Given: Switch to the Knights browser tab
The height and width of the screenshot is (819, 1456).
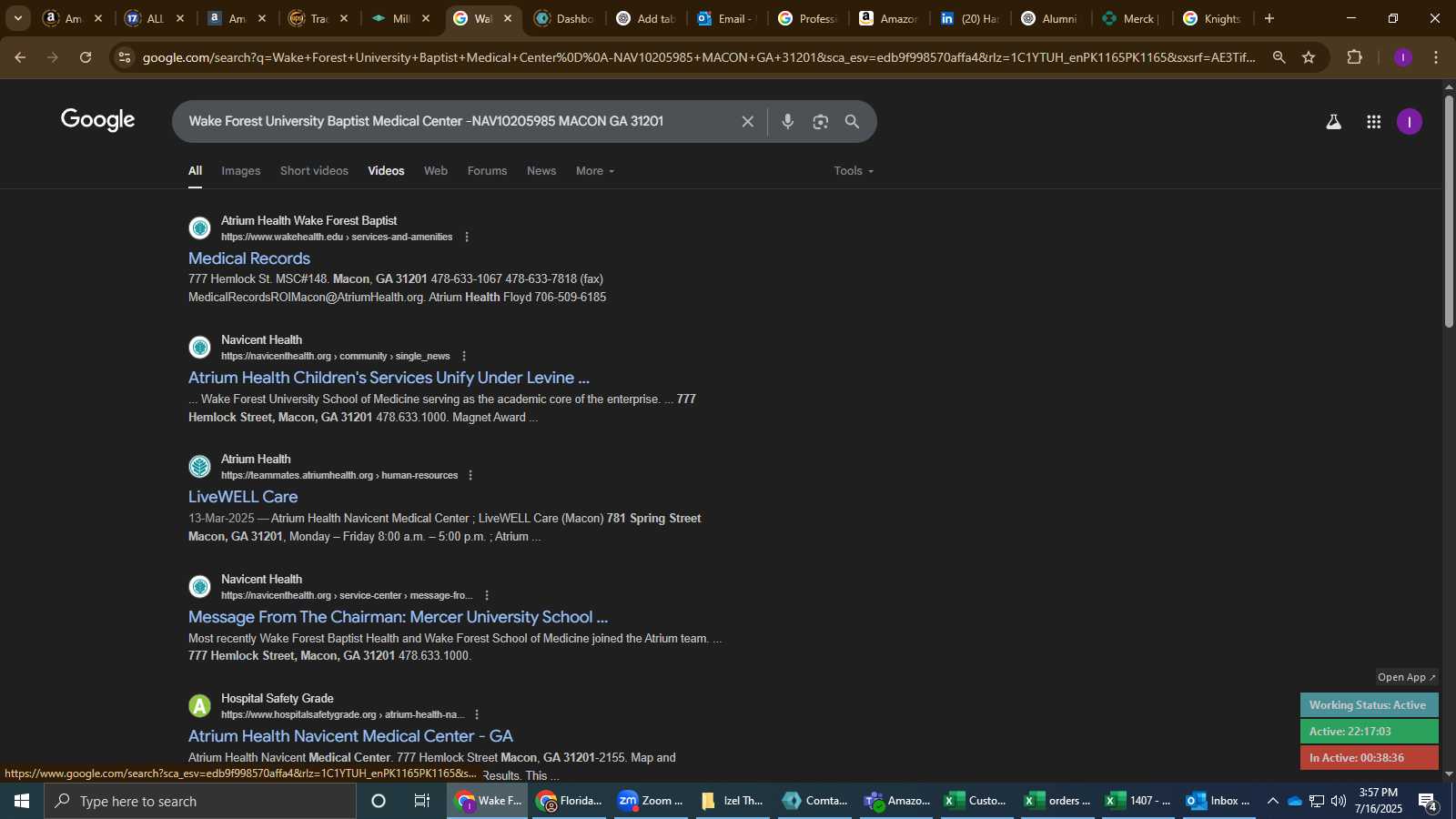Looking at the screenshot, I should (x=1212, y=18).
